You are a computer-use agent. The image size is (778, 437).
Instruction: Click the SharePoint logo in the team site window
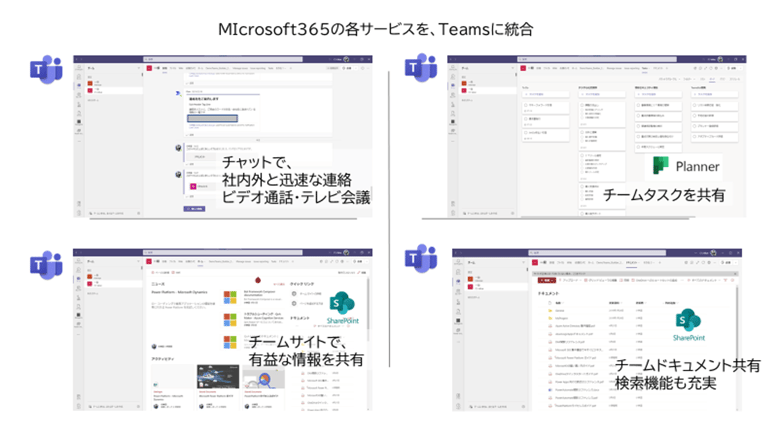coord(342,304)
